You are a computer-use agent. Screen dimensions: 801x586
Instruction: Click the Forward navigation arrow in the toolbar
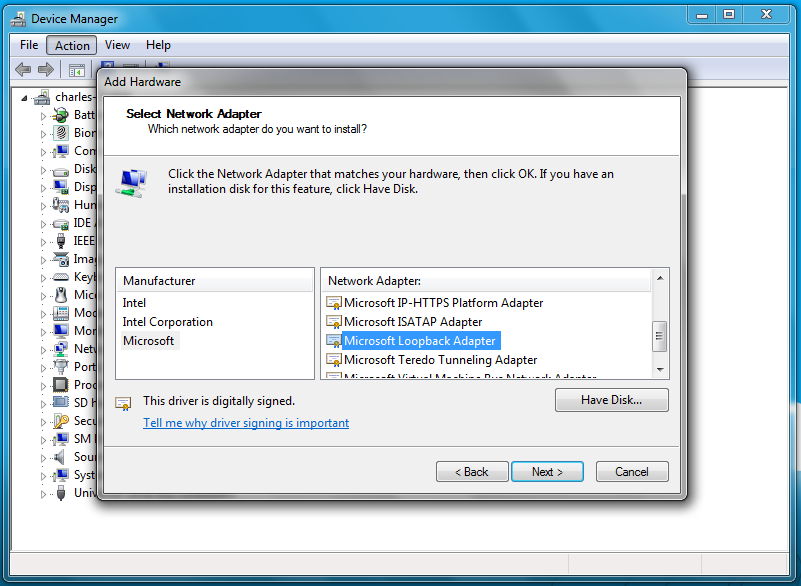click(46, 69)
